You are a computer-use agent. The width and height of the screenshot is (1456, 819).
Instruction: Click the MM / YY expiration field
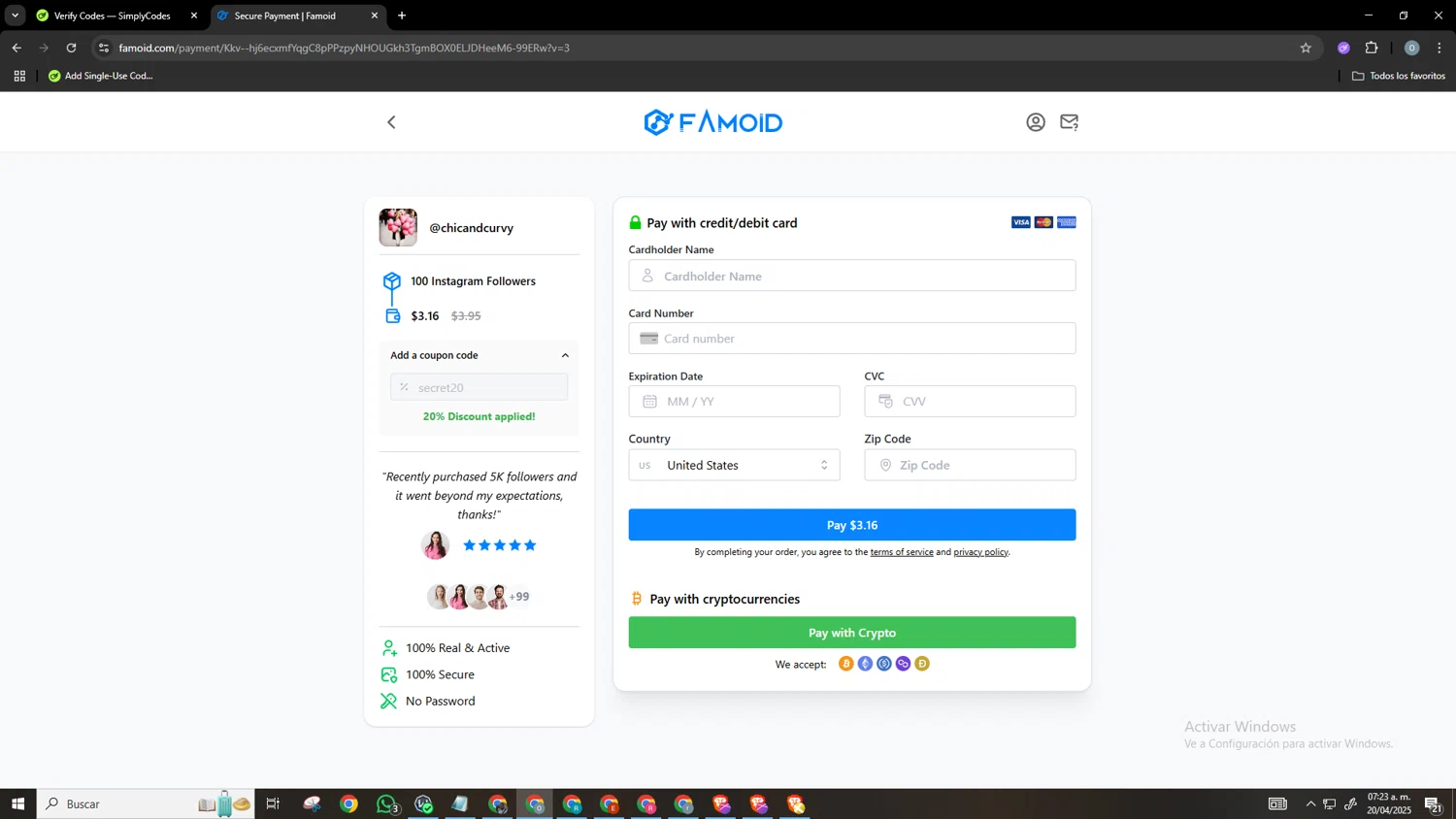coord(734,402)
